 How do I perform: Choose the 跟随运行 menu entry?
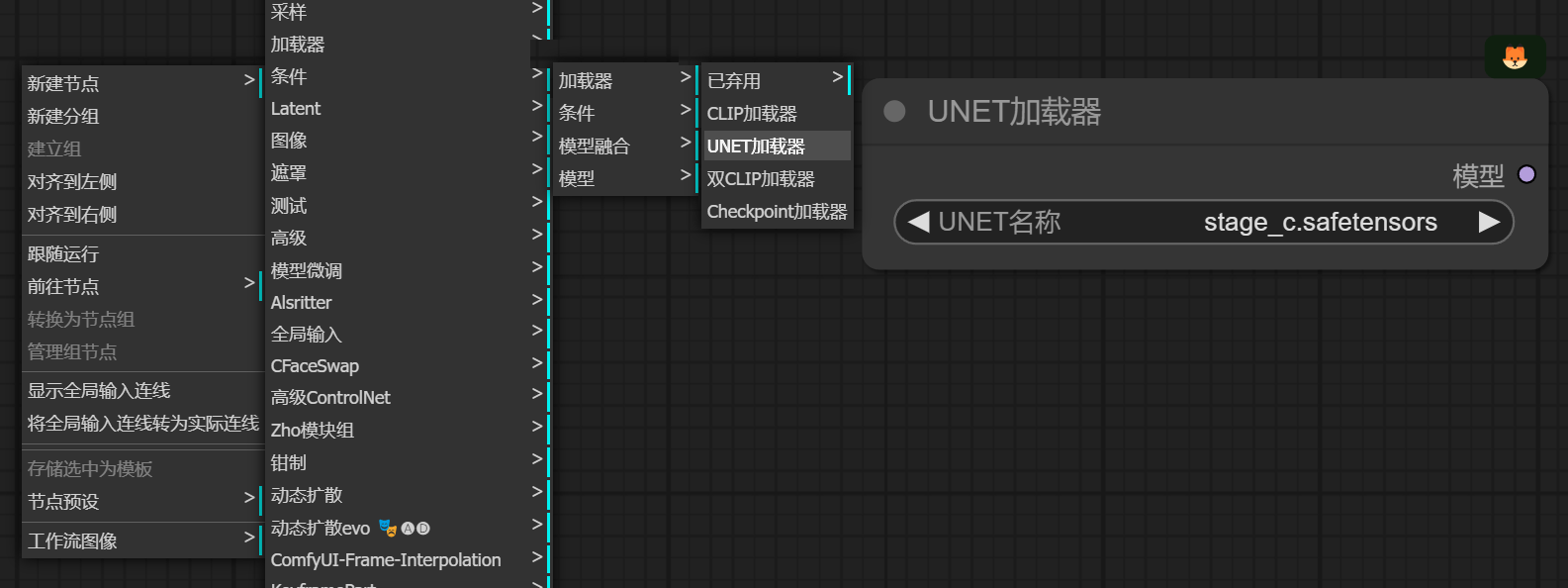point(141,253)
